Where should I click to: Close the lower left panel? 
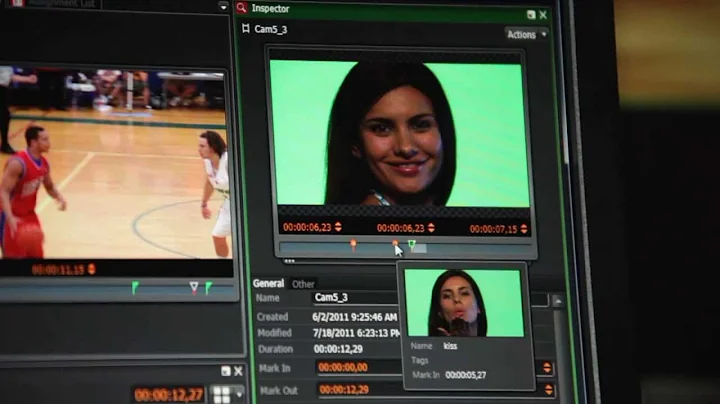tap(238, 371)
